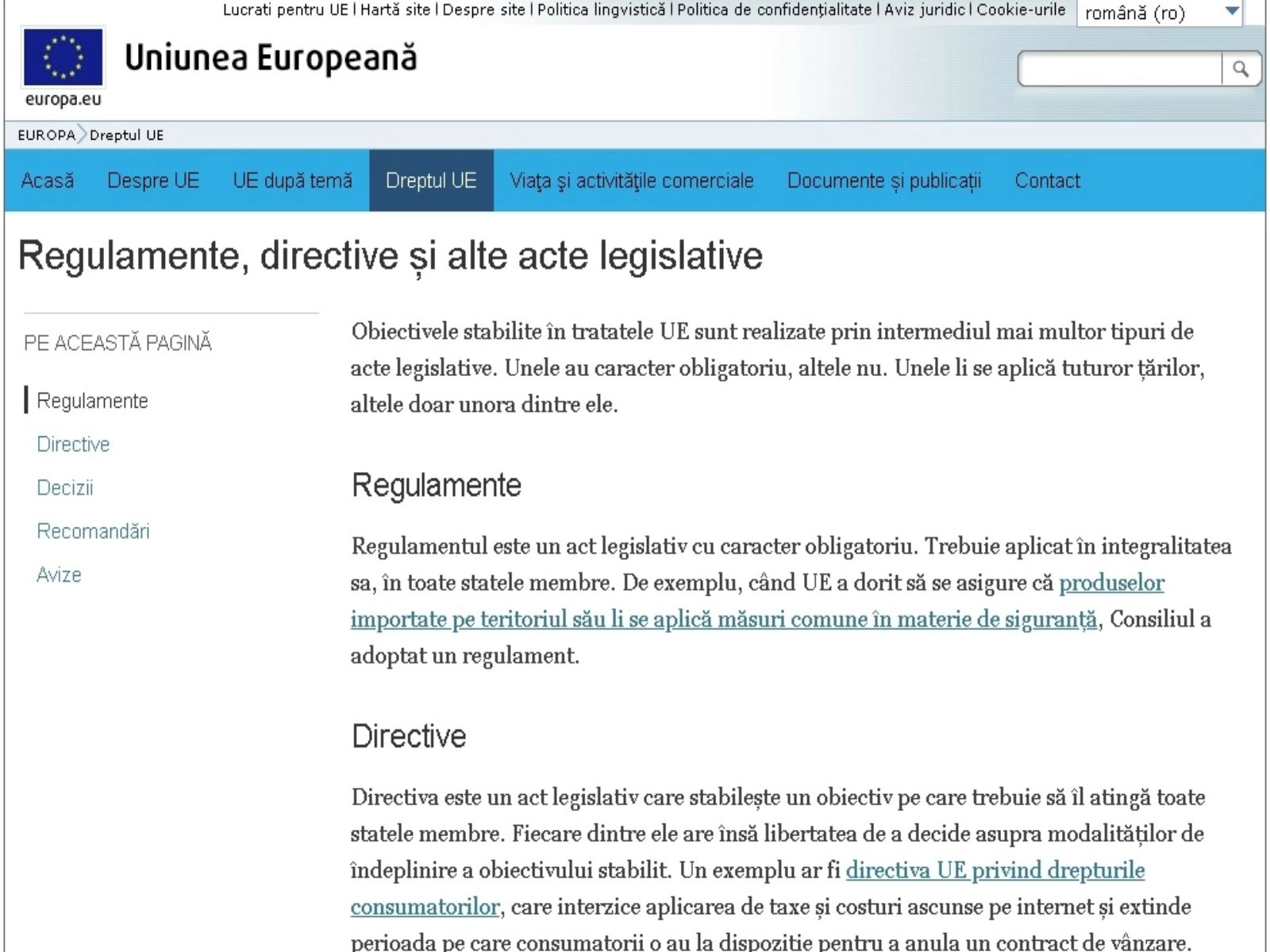Select Regulamente in the sidebar list

[x=92, y=401]
